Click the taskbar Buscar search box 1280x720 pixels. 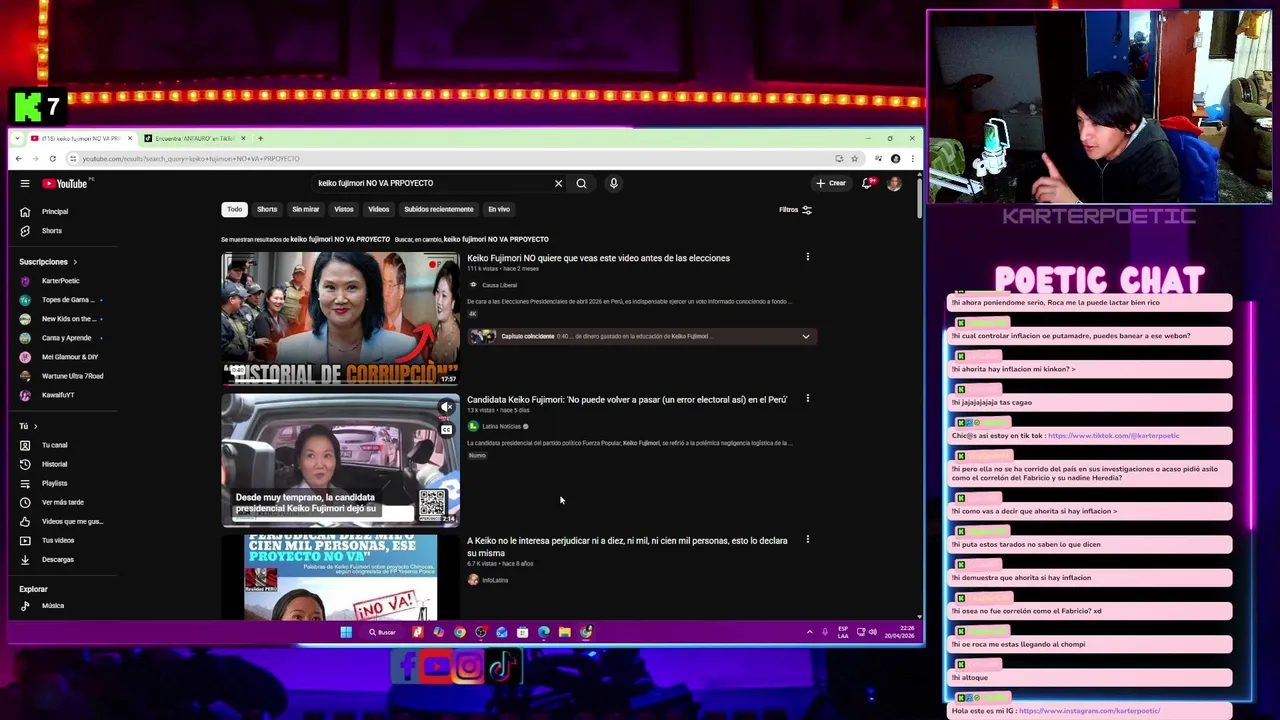tap(383, 632)
